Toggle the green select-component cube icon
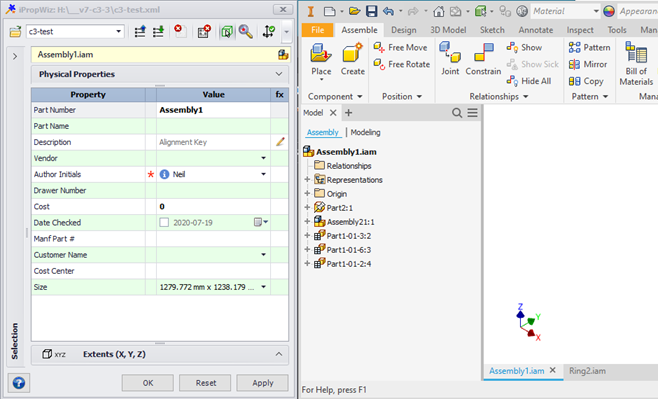Image resolution: width=658 pixels, height=399 pixels. click(x=227, y=31)
